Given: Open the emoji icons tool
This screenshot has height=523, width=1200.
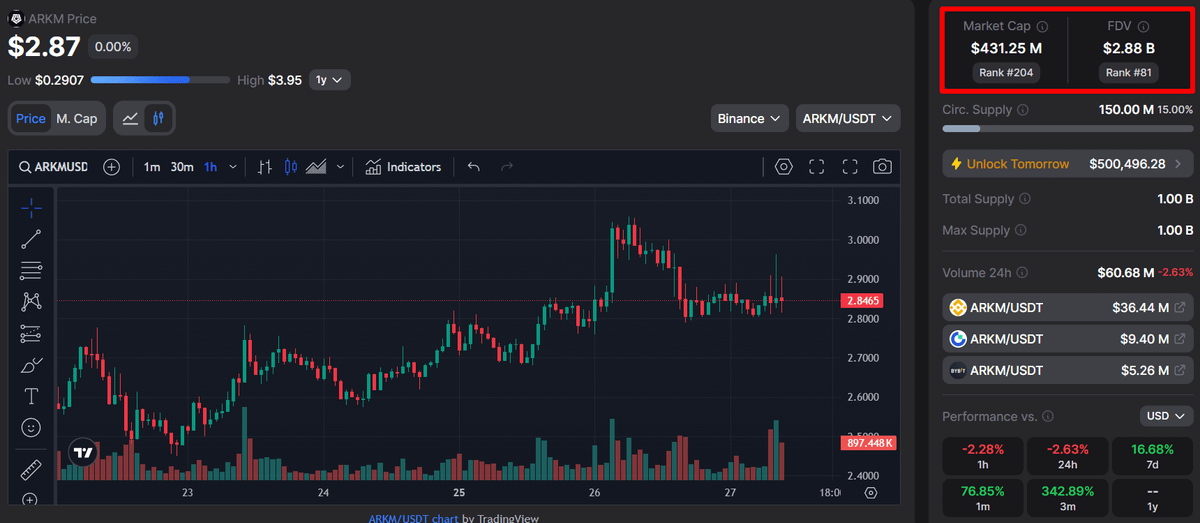Looking at the screenshot, I should pos(31,427).
